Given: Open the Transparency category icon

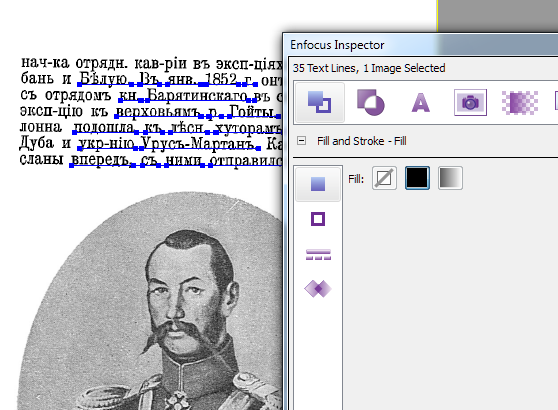Looking at the screenshot, I should pyautogui.click(x=370, y=102).
